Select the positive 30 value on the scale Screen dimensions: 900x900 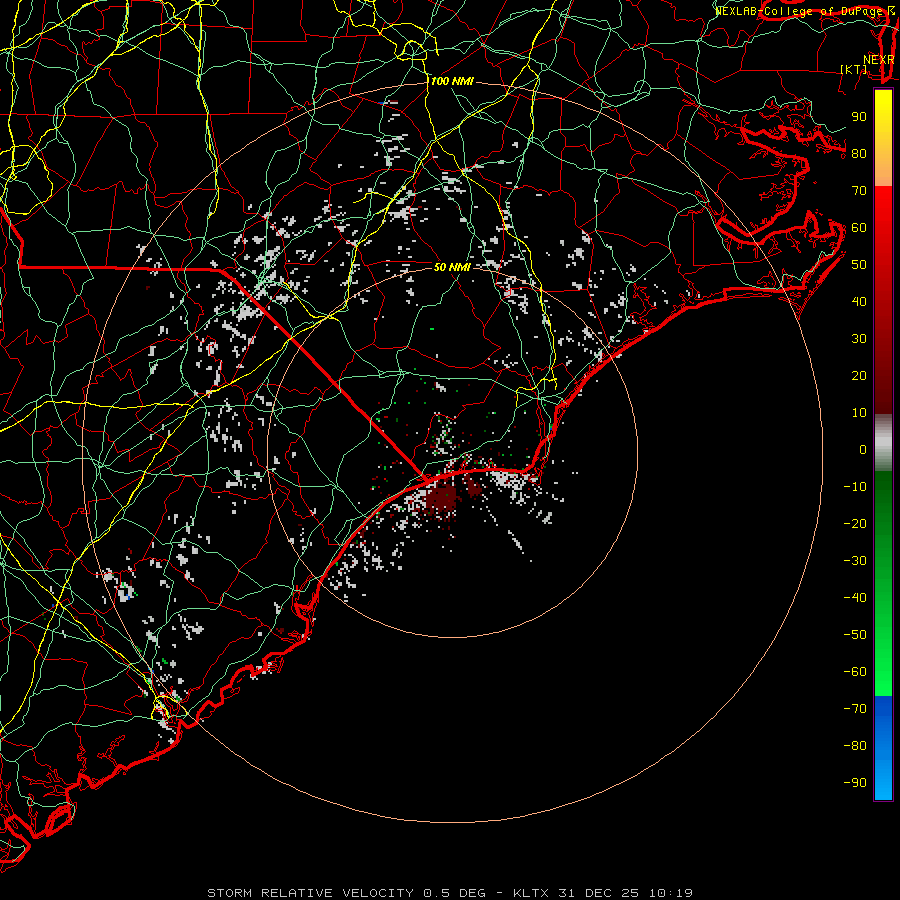pos(859,339)
